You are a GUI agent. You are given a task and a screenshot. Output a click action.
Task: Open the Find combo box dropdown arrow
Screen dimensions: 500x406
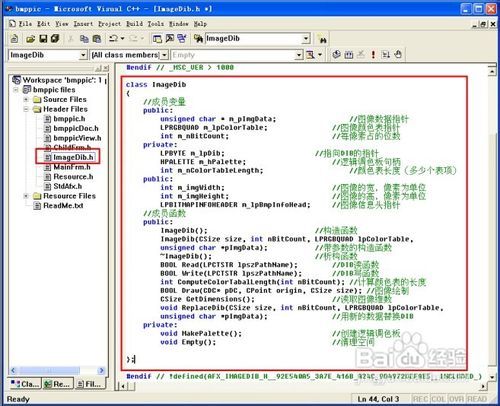click(306, 39)
